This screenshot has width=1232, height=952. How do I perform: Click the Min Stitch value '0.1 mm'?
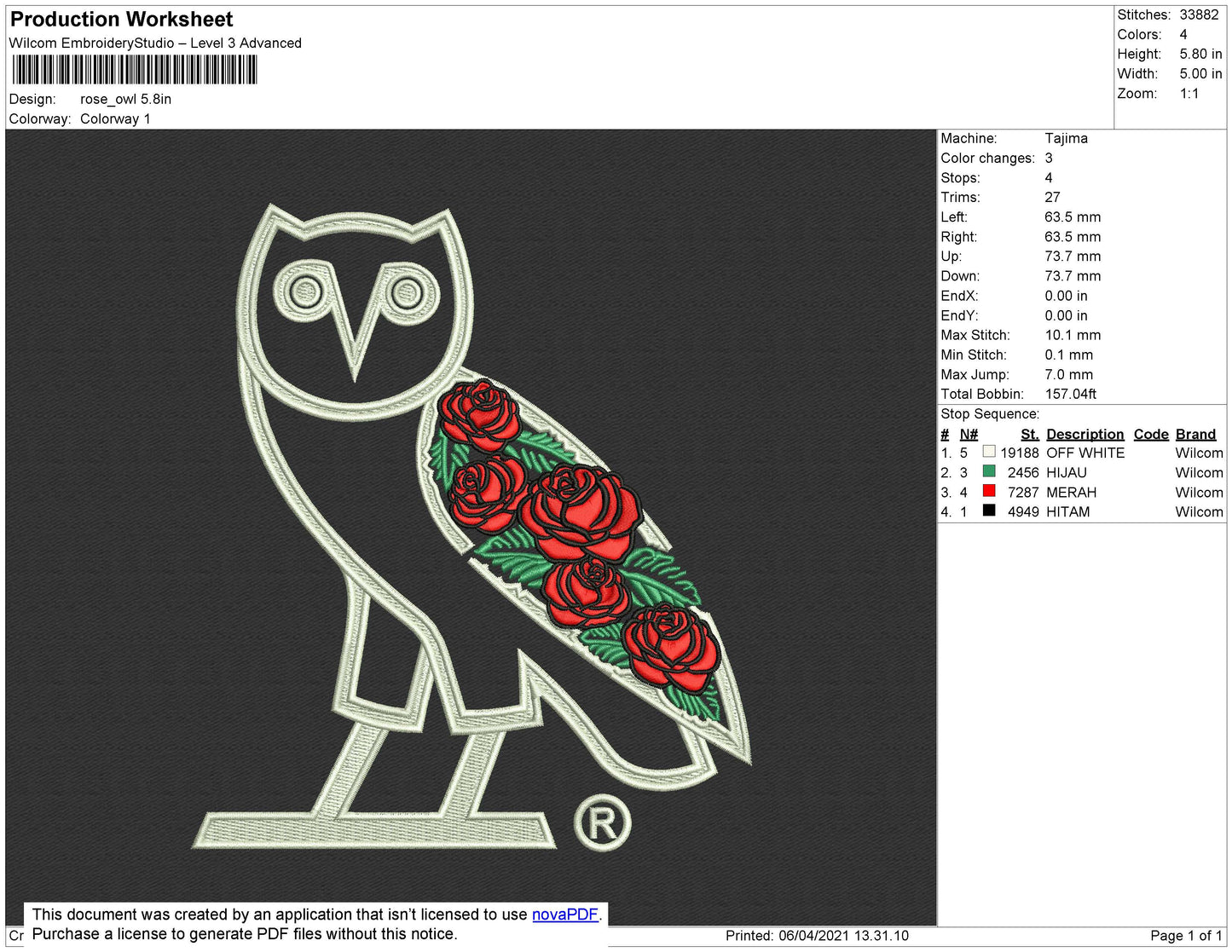(1068, 355)
